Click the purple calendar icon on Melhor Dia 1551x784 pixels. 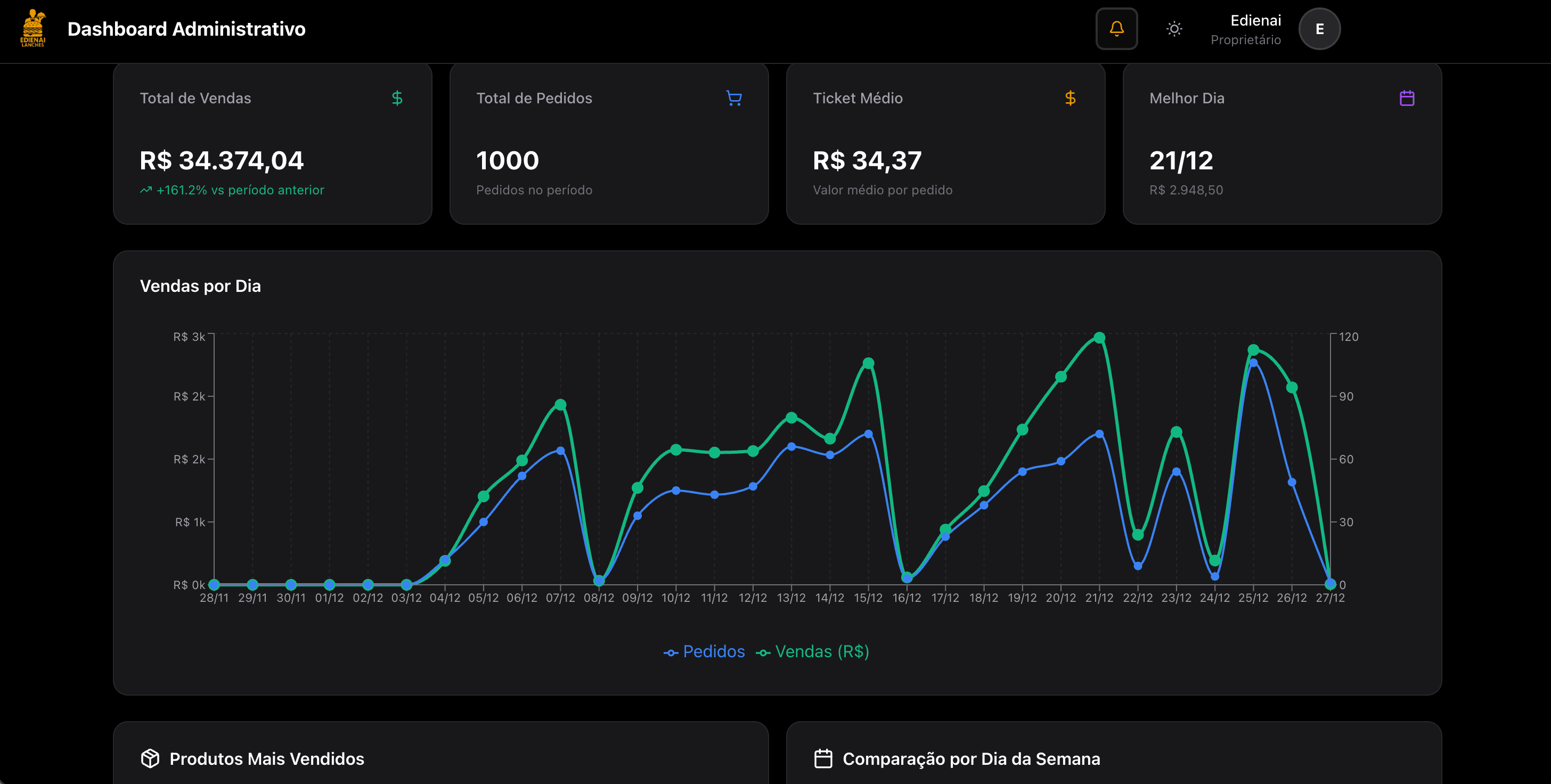click(1407, 98)
